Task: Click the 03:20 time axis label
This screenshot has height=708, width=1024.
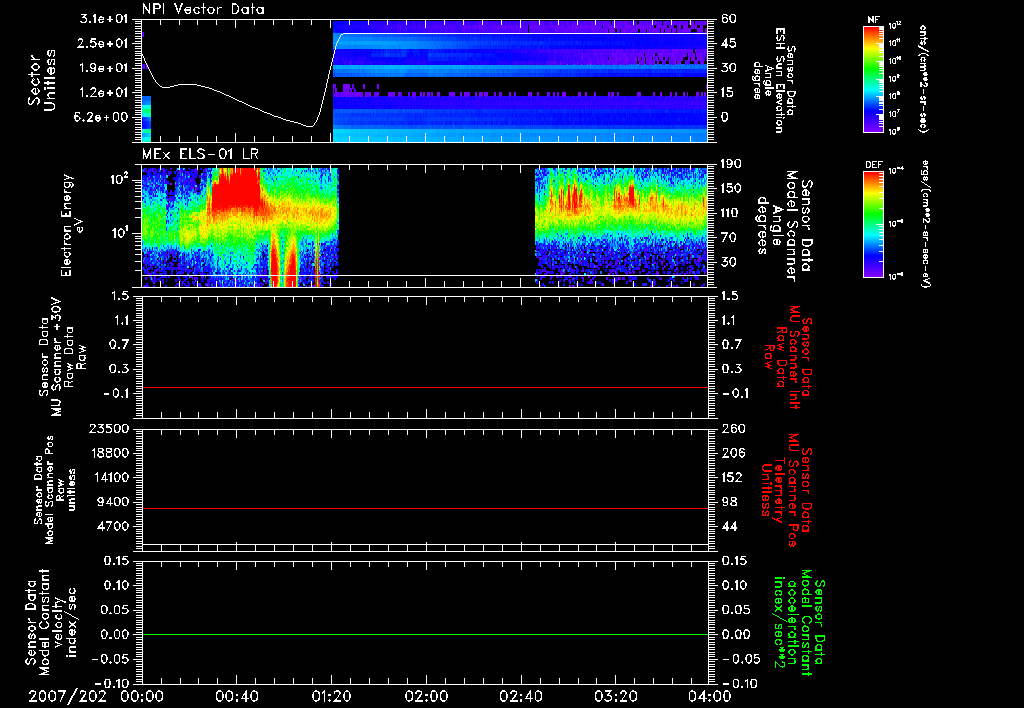Action: click(615, 695)
